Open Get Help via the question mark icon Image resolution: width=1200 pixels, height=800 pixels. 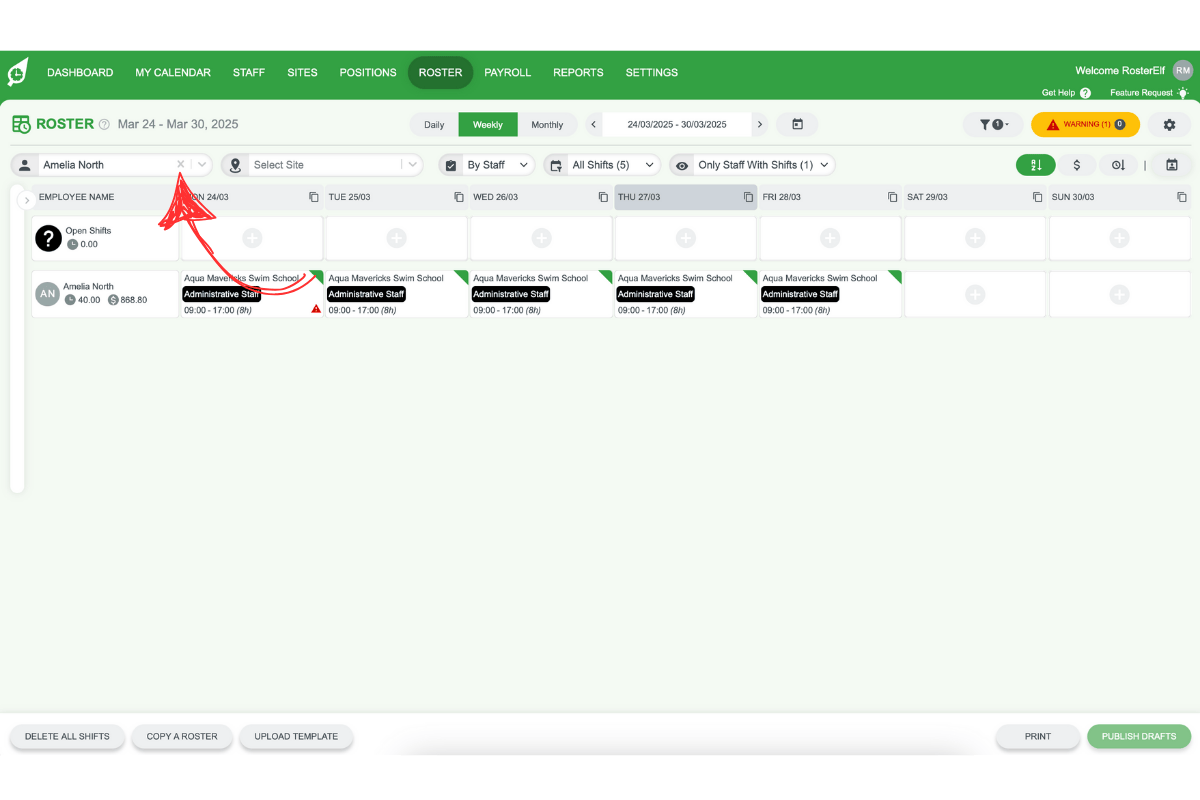coord(1086,92)
